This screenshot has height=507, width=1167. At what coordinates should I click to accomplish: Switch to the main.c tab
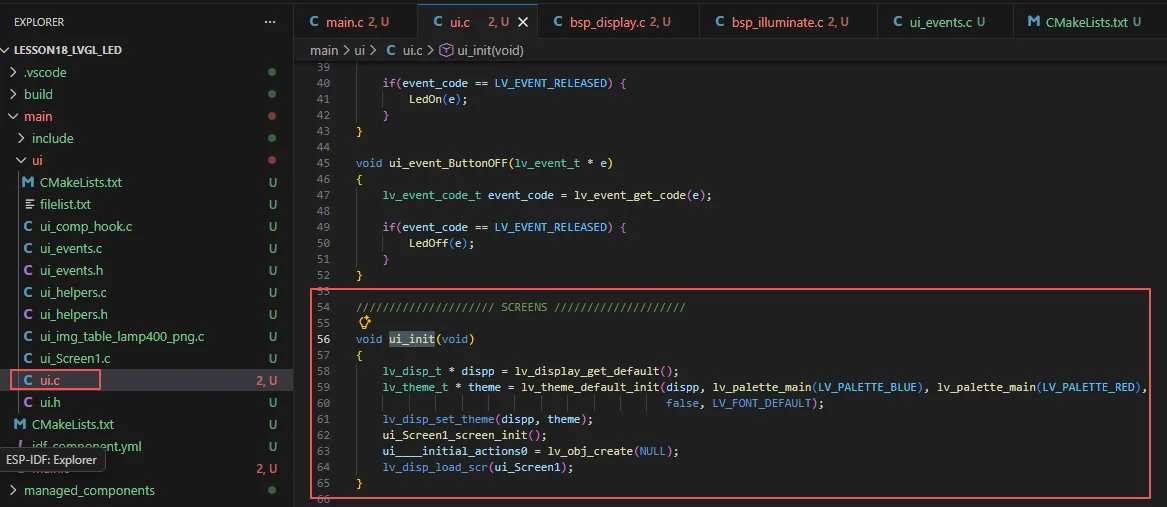[347, 21]
